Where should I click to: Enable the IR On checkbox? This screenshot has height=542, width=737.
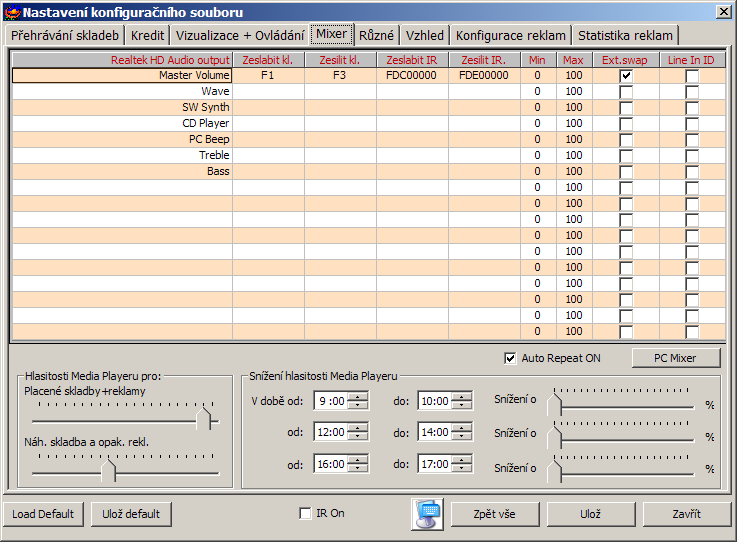point(305,513)
